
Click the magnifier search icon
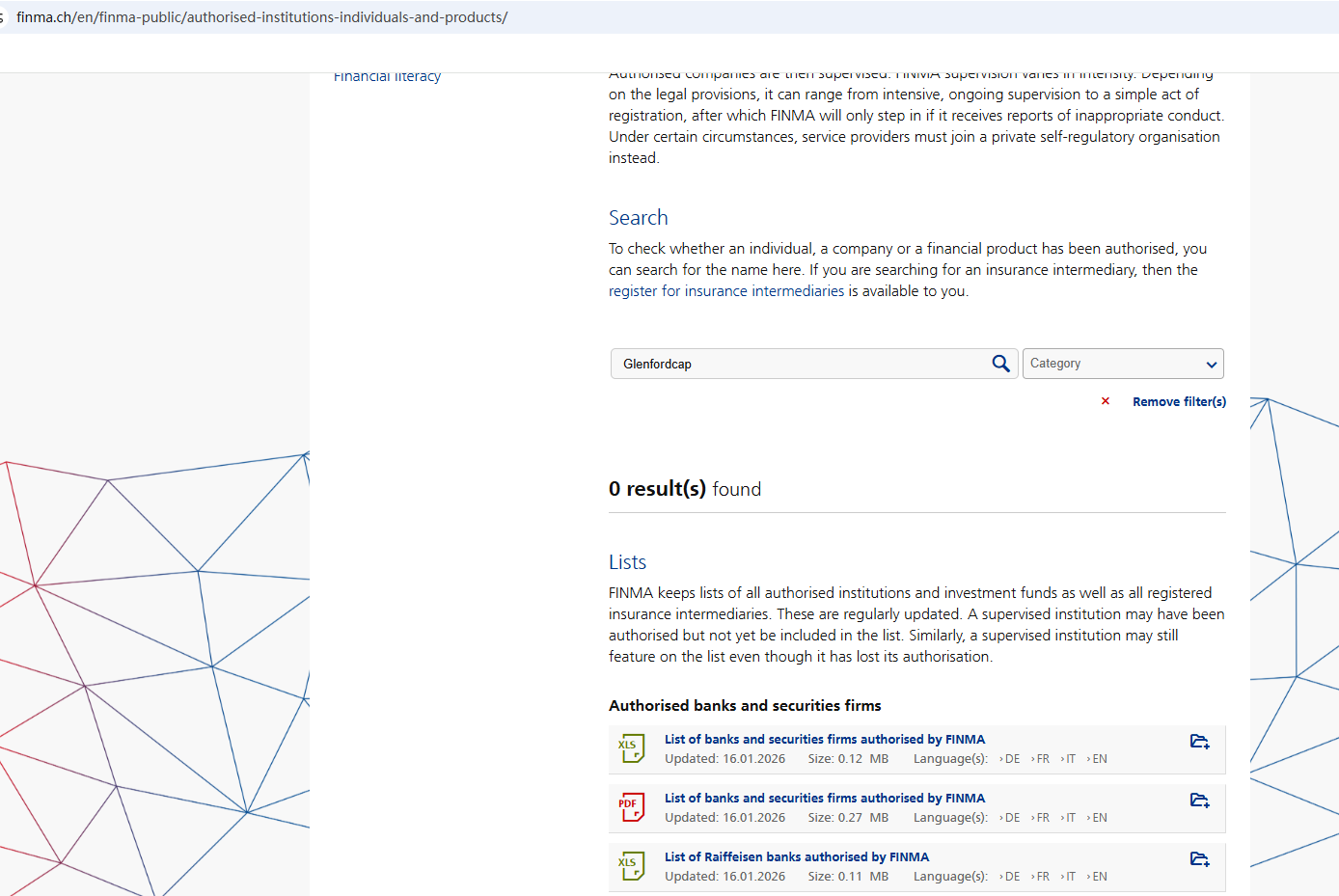(x=1000, y=364)
